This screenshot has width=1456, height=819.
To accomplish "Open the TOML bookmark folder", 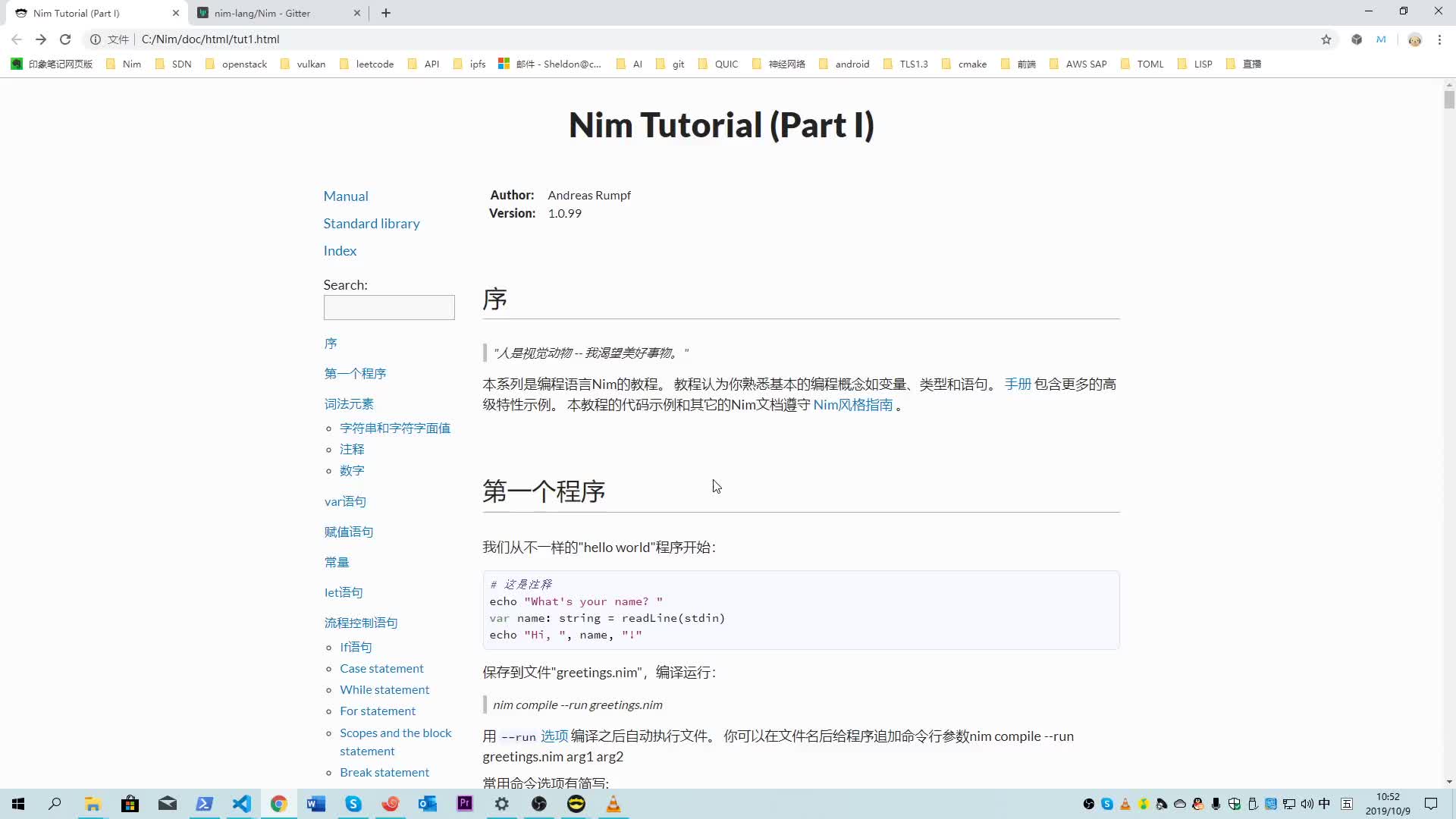I will coord(1142,64).
